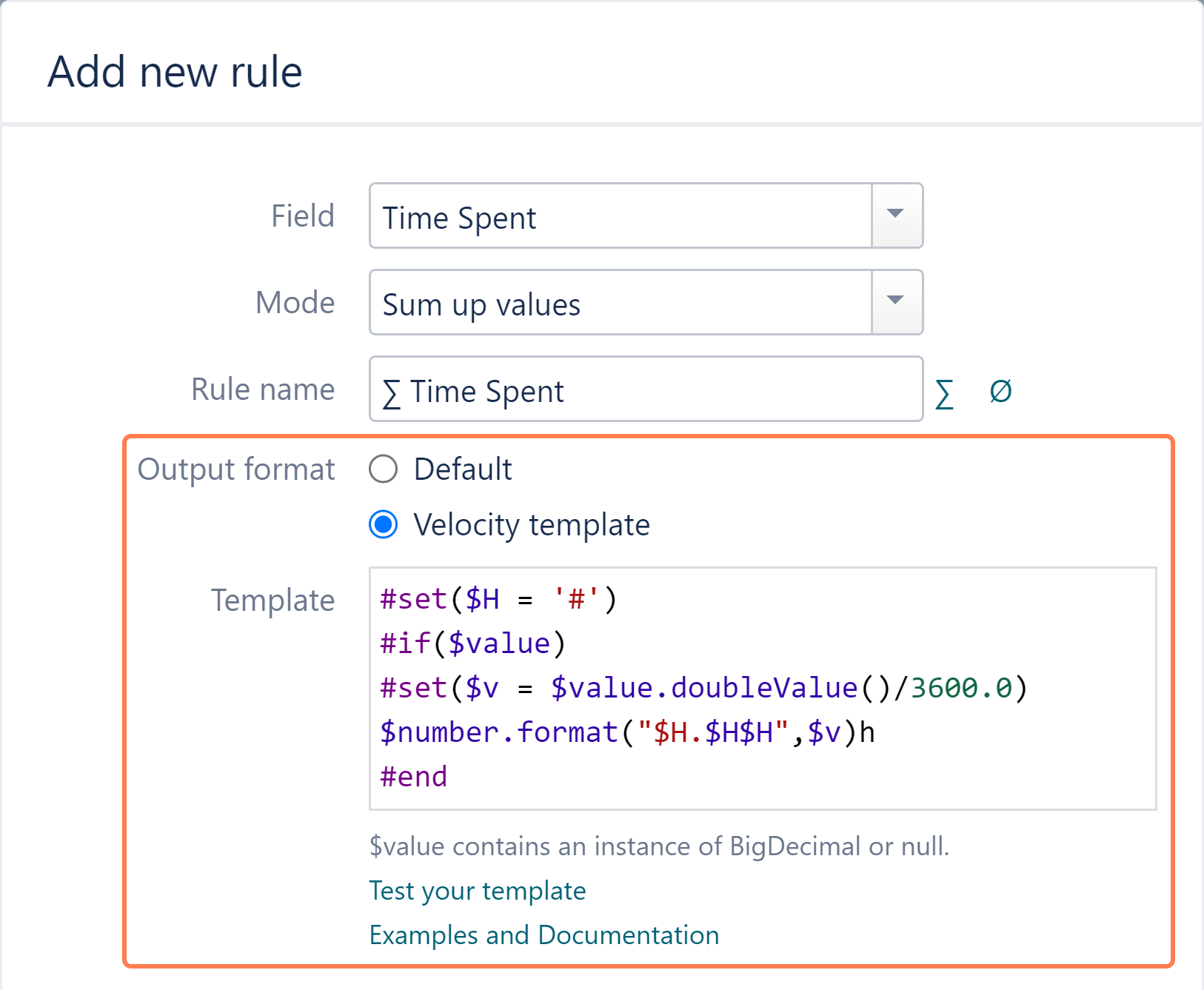
Task: Click the doubleValue()/3600.0 line in template
Action: pyautogui.click(x=703, y=688)
